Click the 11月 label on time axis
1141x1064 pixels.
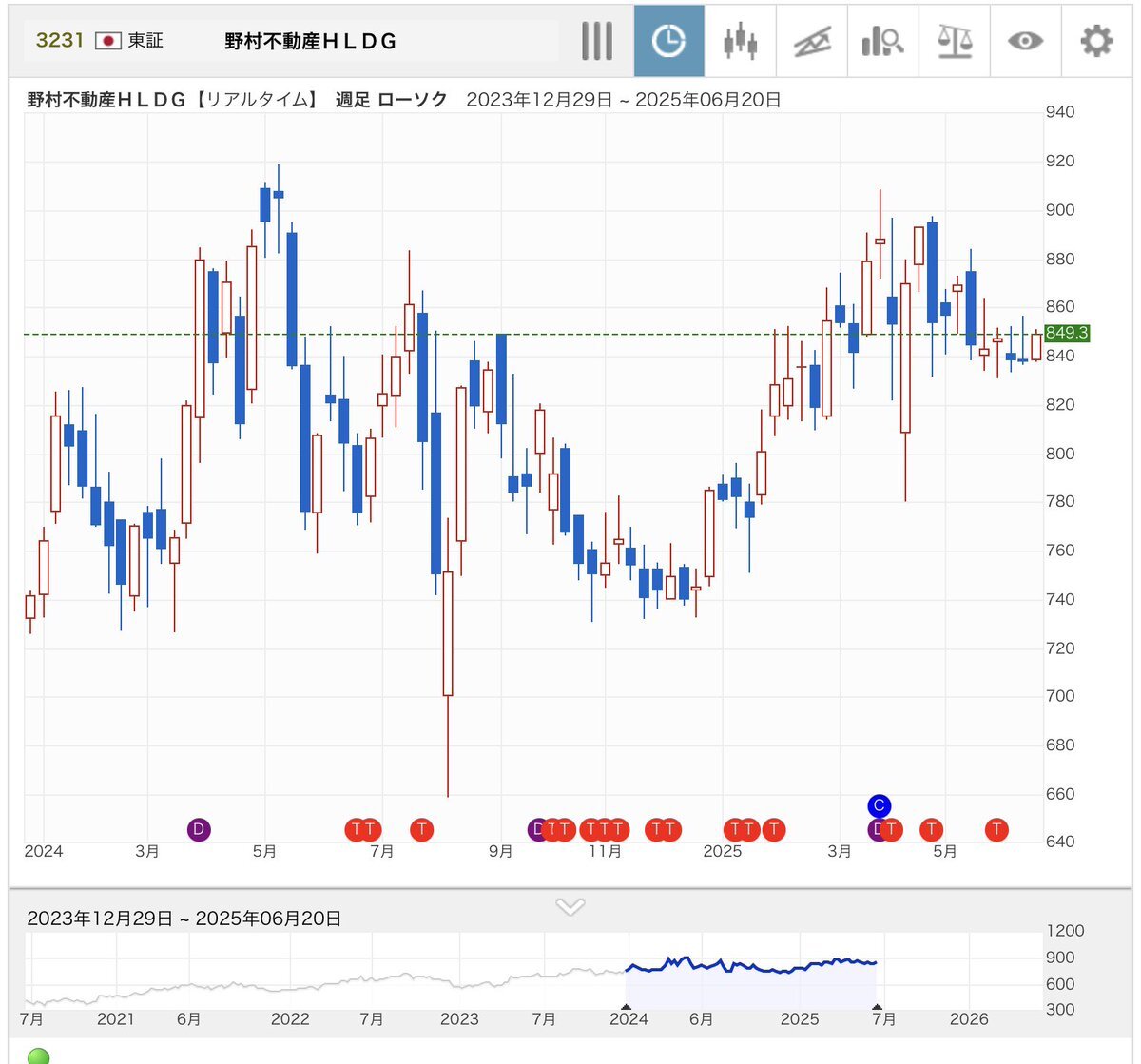(605, 851)
